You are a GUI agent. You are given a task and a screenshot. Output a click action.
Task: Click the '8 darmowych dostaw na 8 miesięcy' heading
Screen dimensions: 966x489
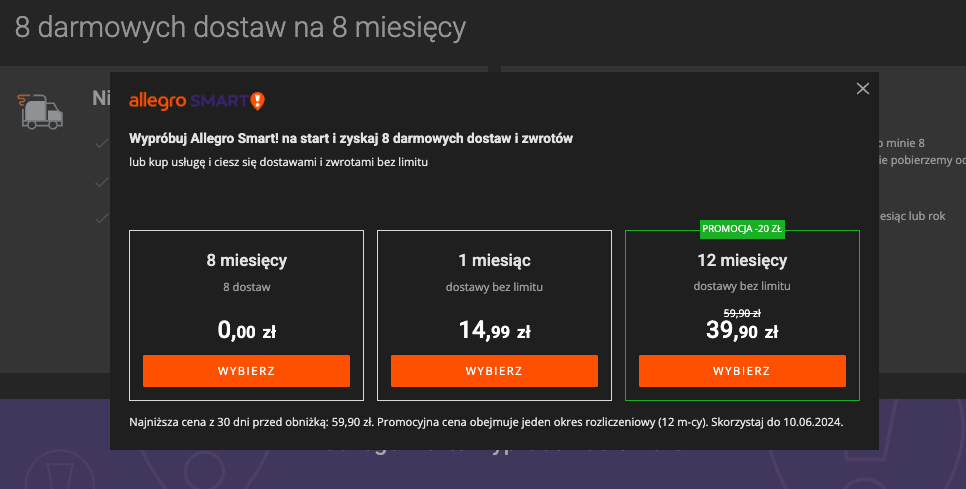(241, 28)
